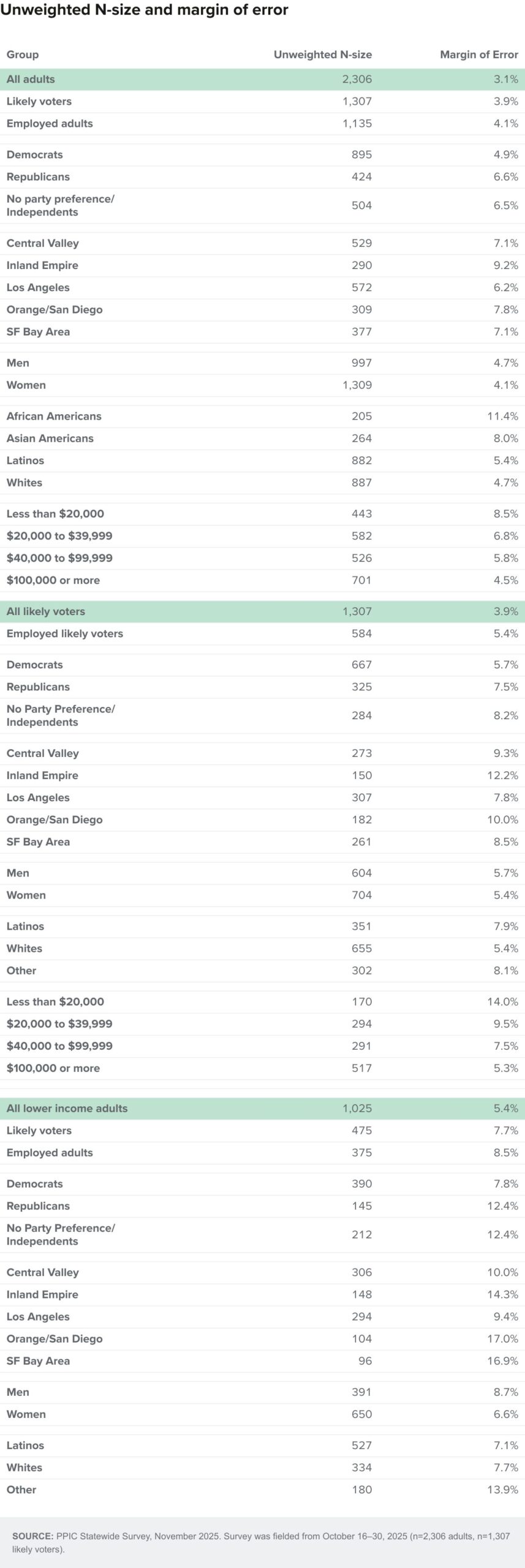Screen dimensions: 525x1568
Task: Select the N-size 1,135 for Employed adults
Action: (x=357, y=123)
